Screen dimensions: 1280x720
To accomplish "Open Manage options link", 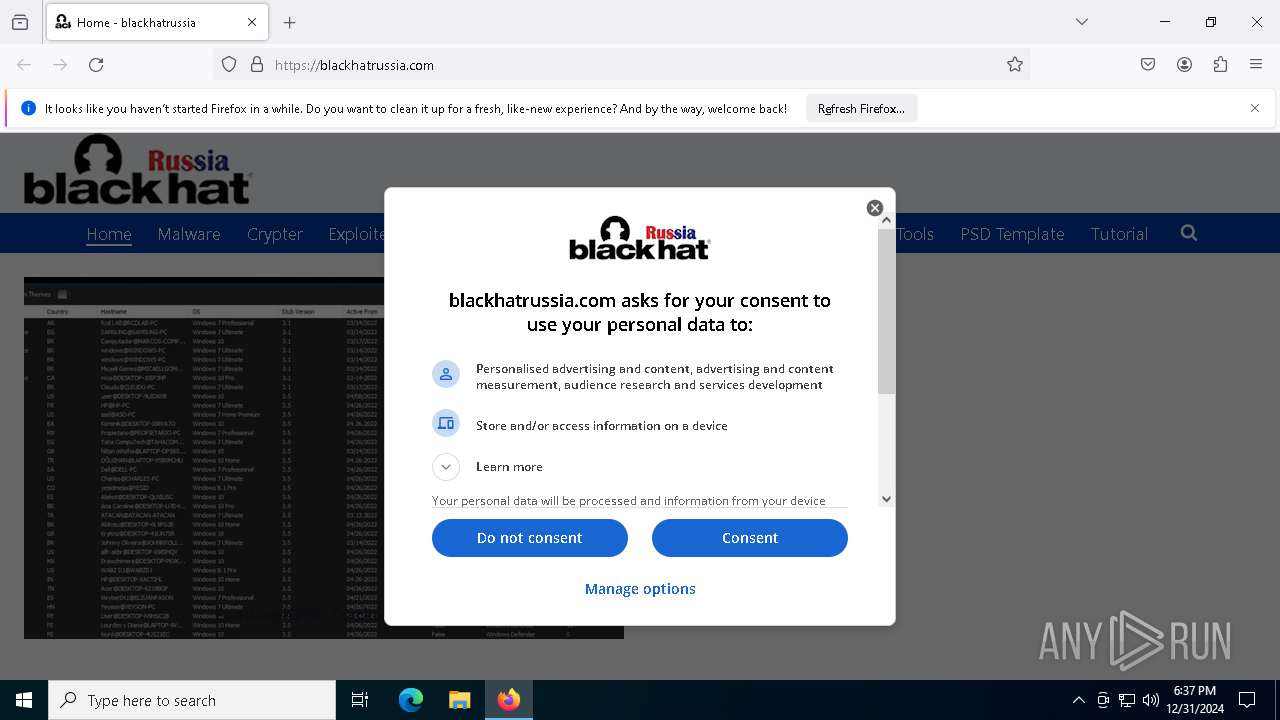I will pyautogui.click(x=640, y=589).
